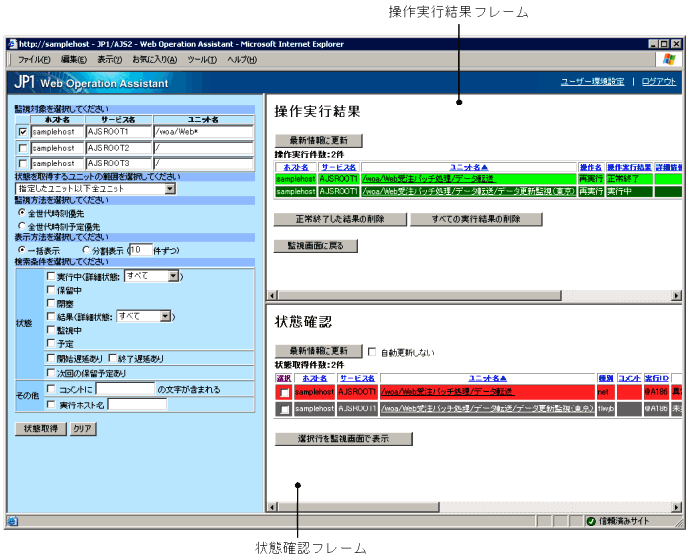Check 自動更新しない checkbox
Viewport: 688px width, 560px height.
click(372, 352)
